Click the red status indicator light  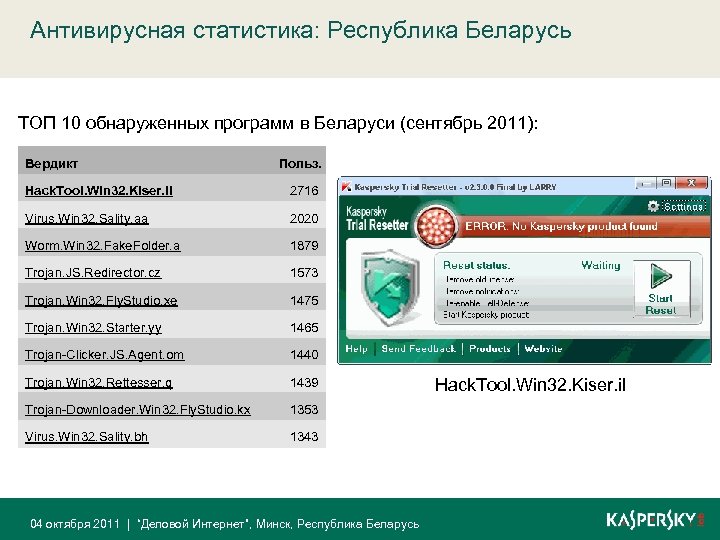(x=436, y=225)
